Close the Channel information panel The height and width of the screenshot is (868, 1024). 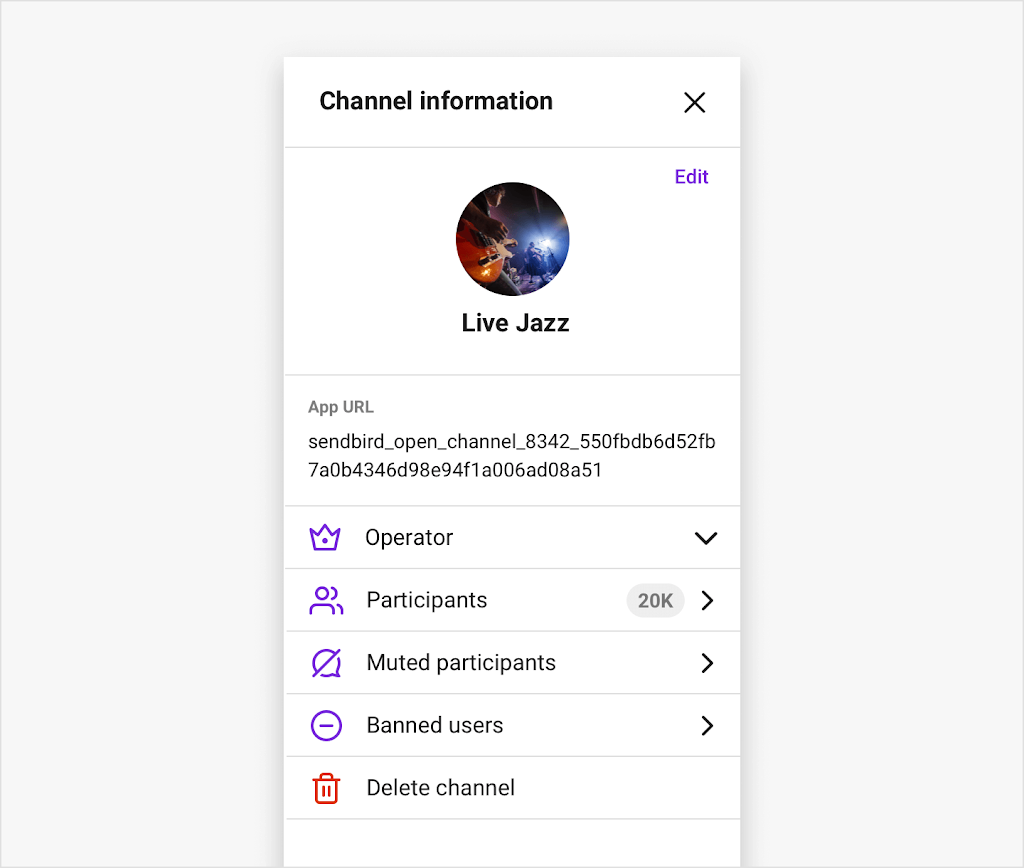pyautogui.click(x=694, y=103)
